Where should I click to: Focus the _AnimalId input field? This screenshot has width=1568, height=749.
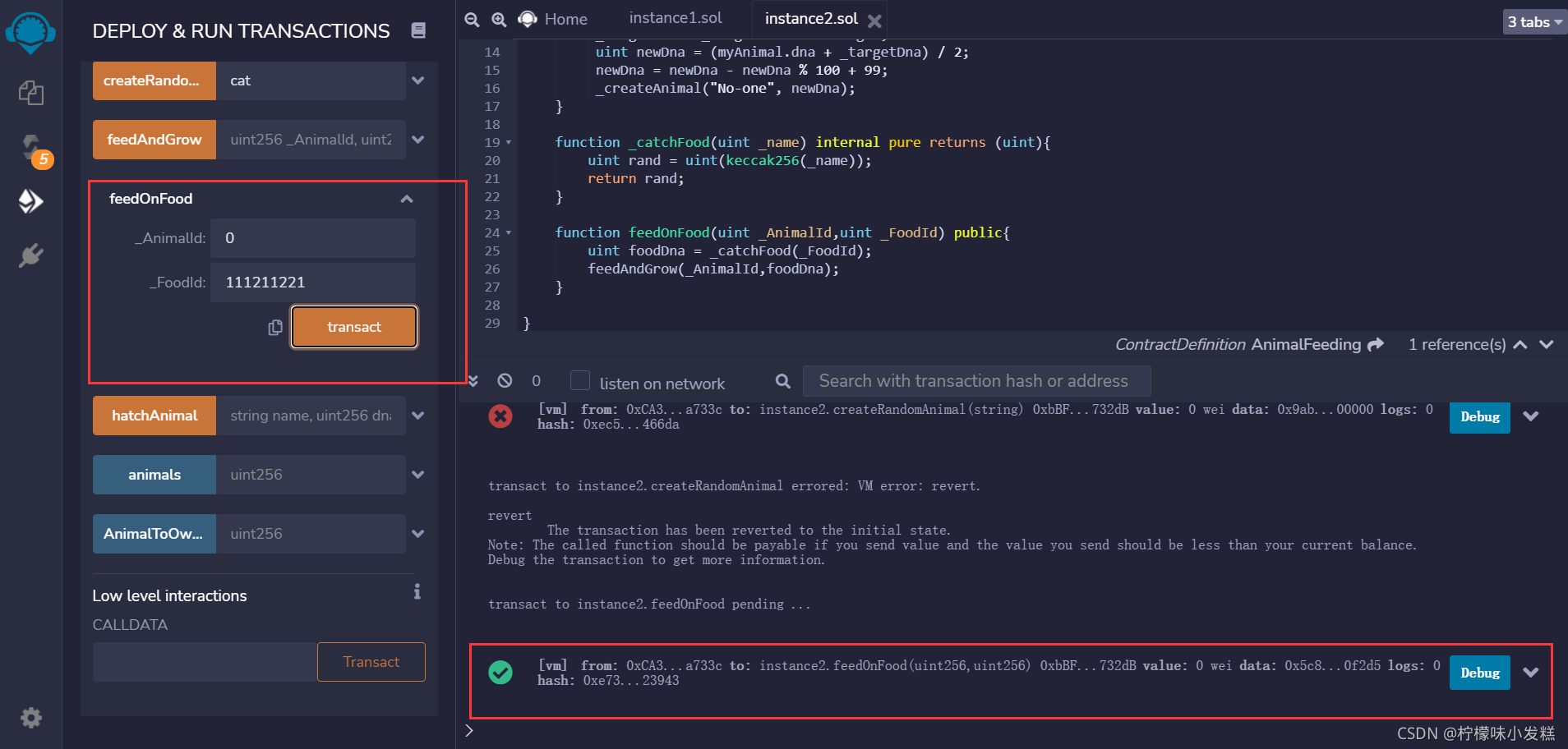point(313,238)
